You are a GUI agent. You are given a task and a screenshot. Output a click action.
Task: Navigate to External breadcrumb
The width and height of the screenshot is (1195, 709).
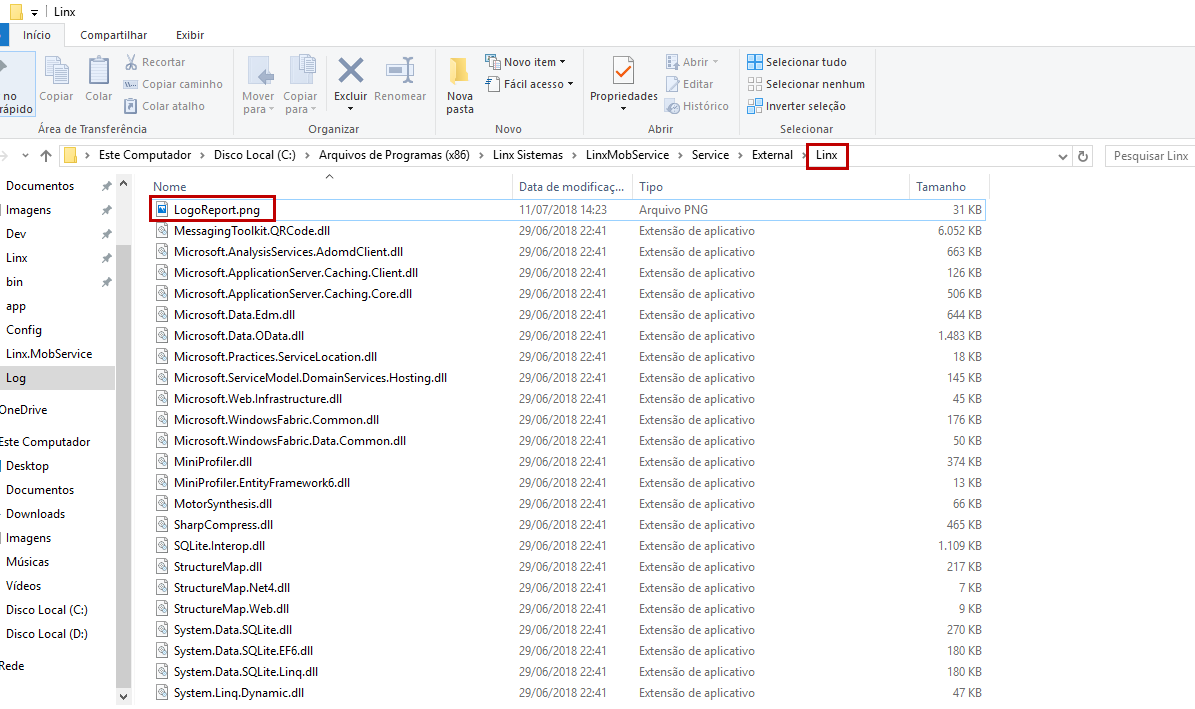(x=772, y=155)
